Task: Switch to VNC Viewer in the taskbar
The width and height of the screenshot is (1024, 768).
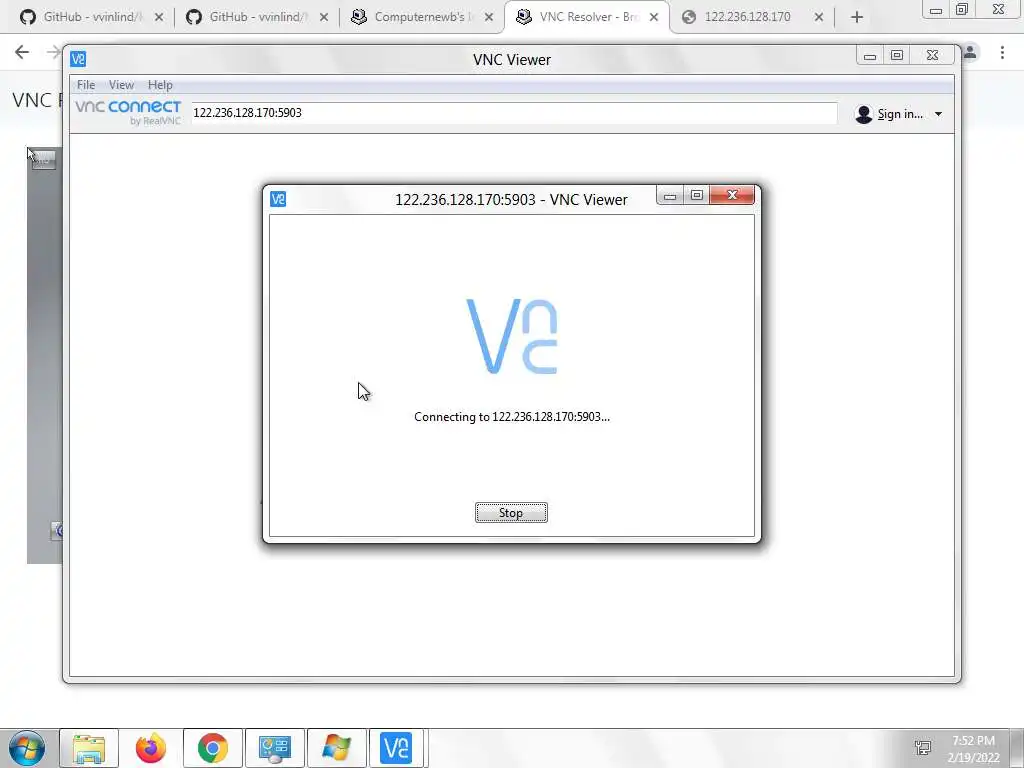Action: coord(396,748)
